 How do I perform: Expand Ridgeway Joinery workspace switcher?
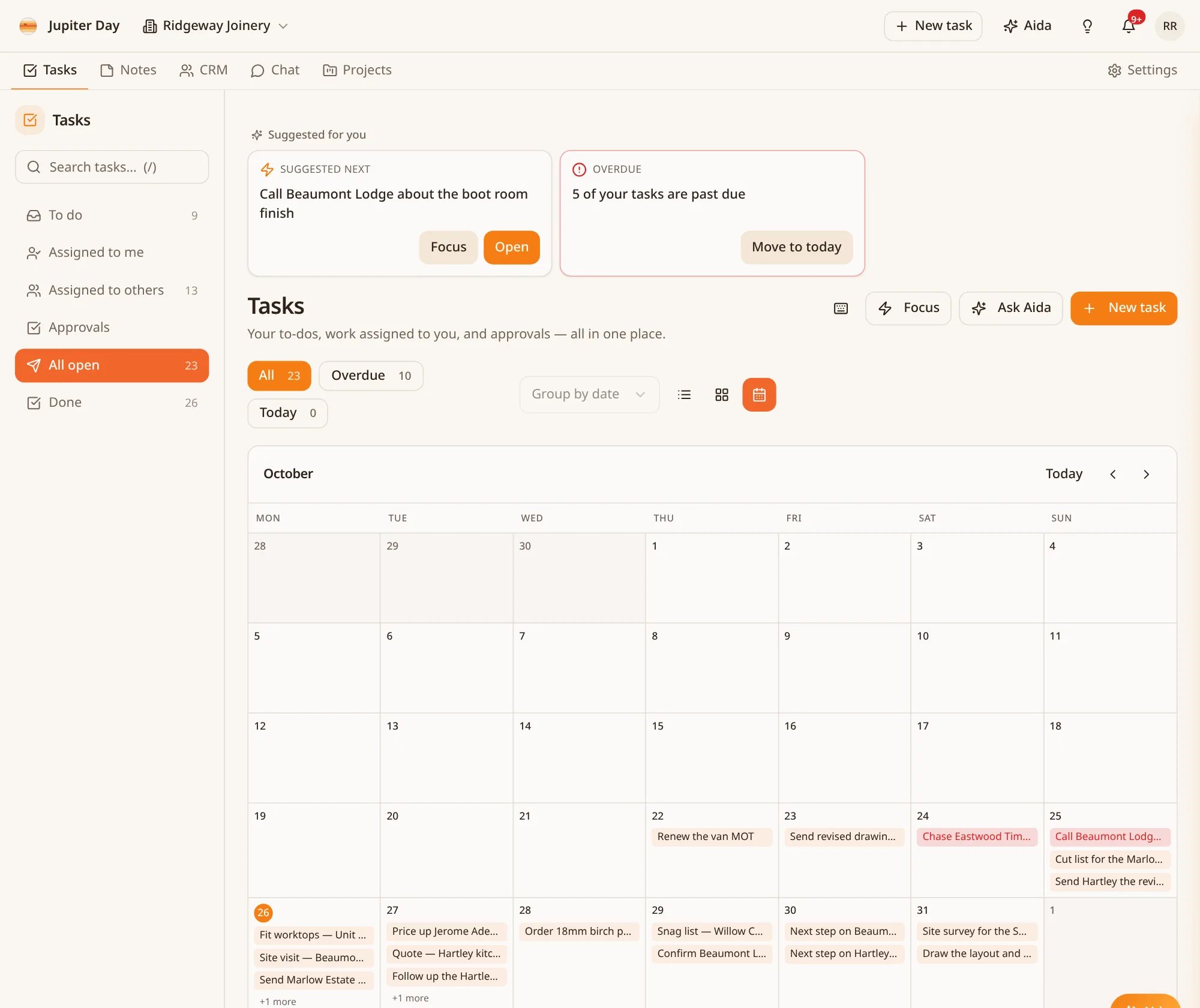[x=216, y=26]
